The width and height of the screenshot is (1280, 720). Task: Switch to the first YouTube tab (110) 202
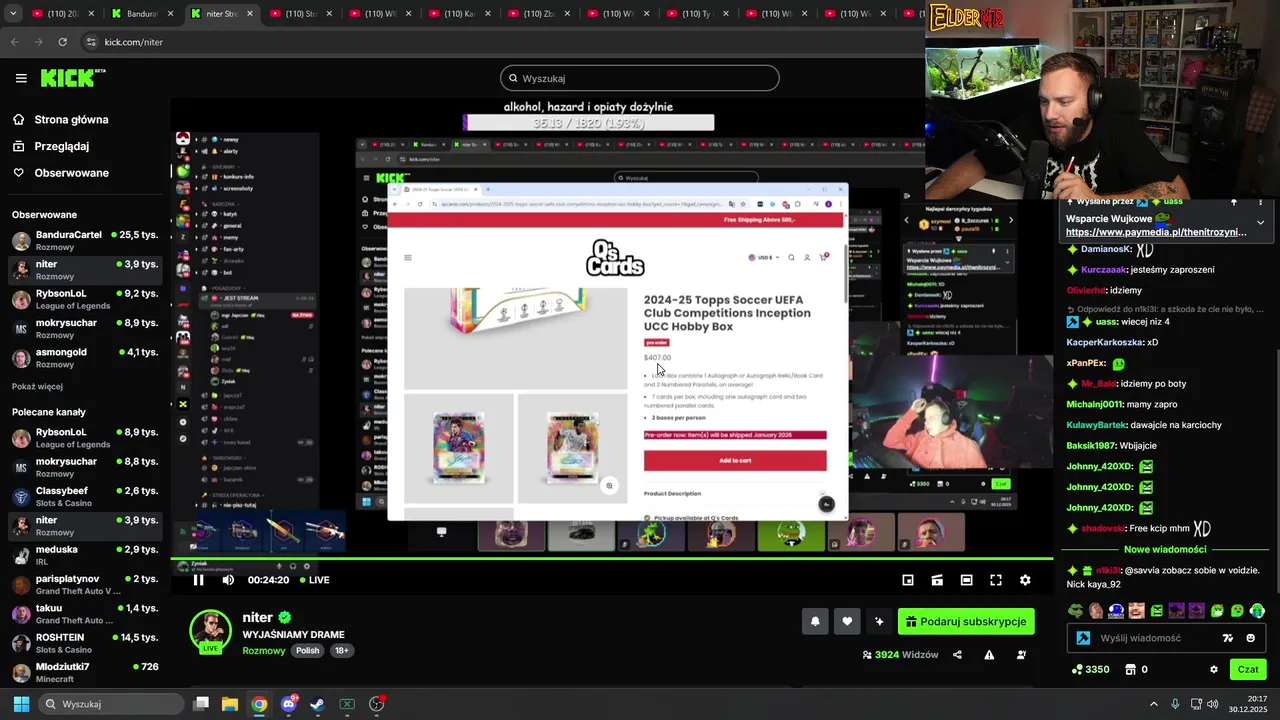[x=62, y=13]
